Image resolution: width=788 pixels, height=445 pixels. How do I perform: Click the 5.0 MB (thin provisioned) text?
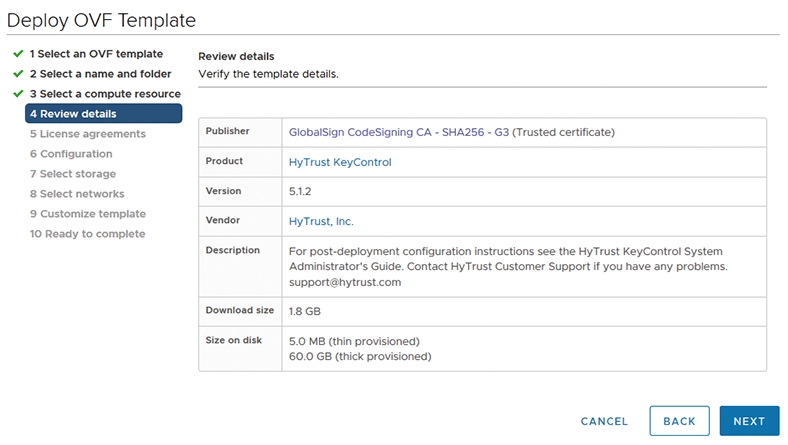click(x=354, y=341)
